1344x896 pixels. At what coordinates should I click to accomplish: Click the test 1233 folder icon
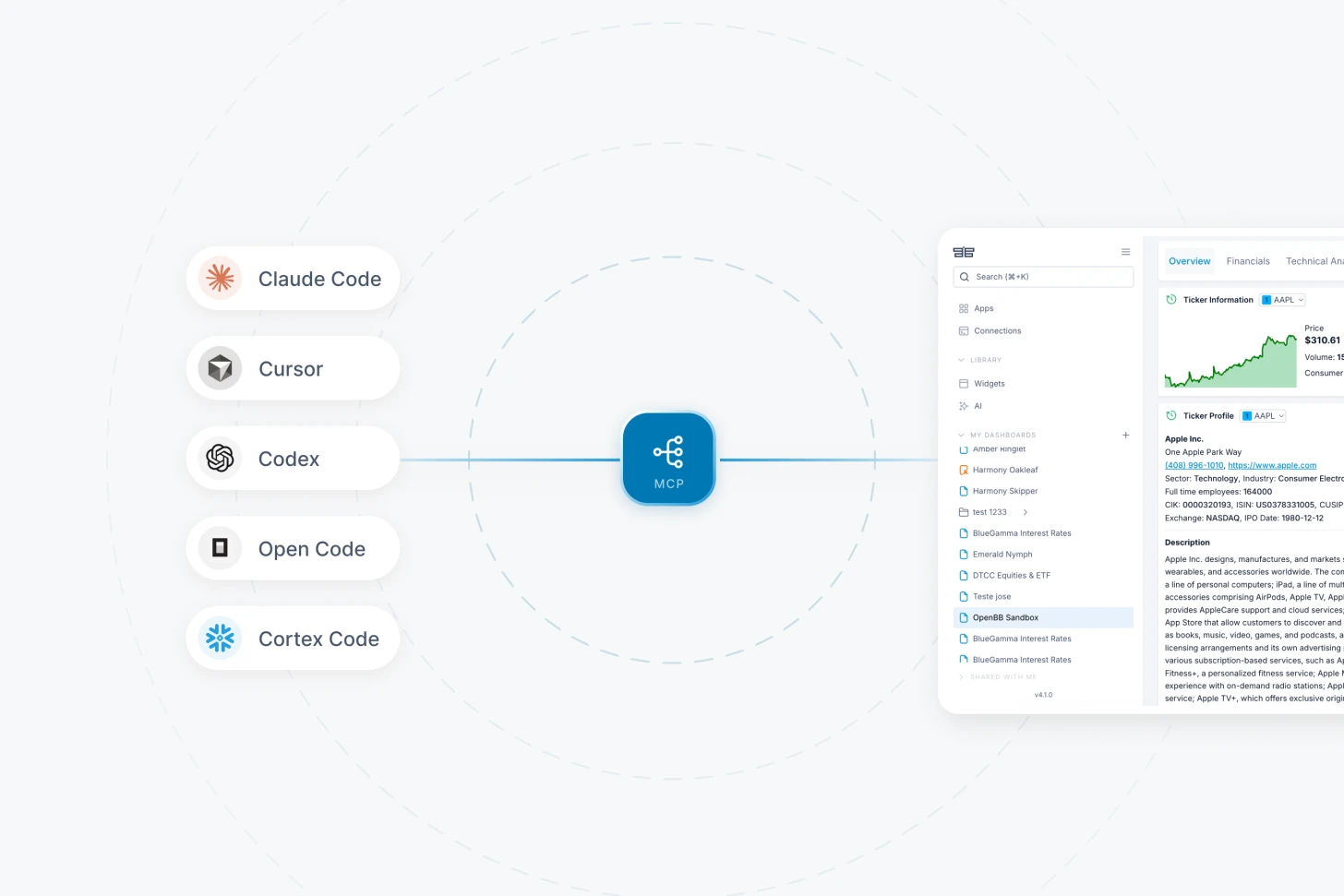pos(964,512)
